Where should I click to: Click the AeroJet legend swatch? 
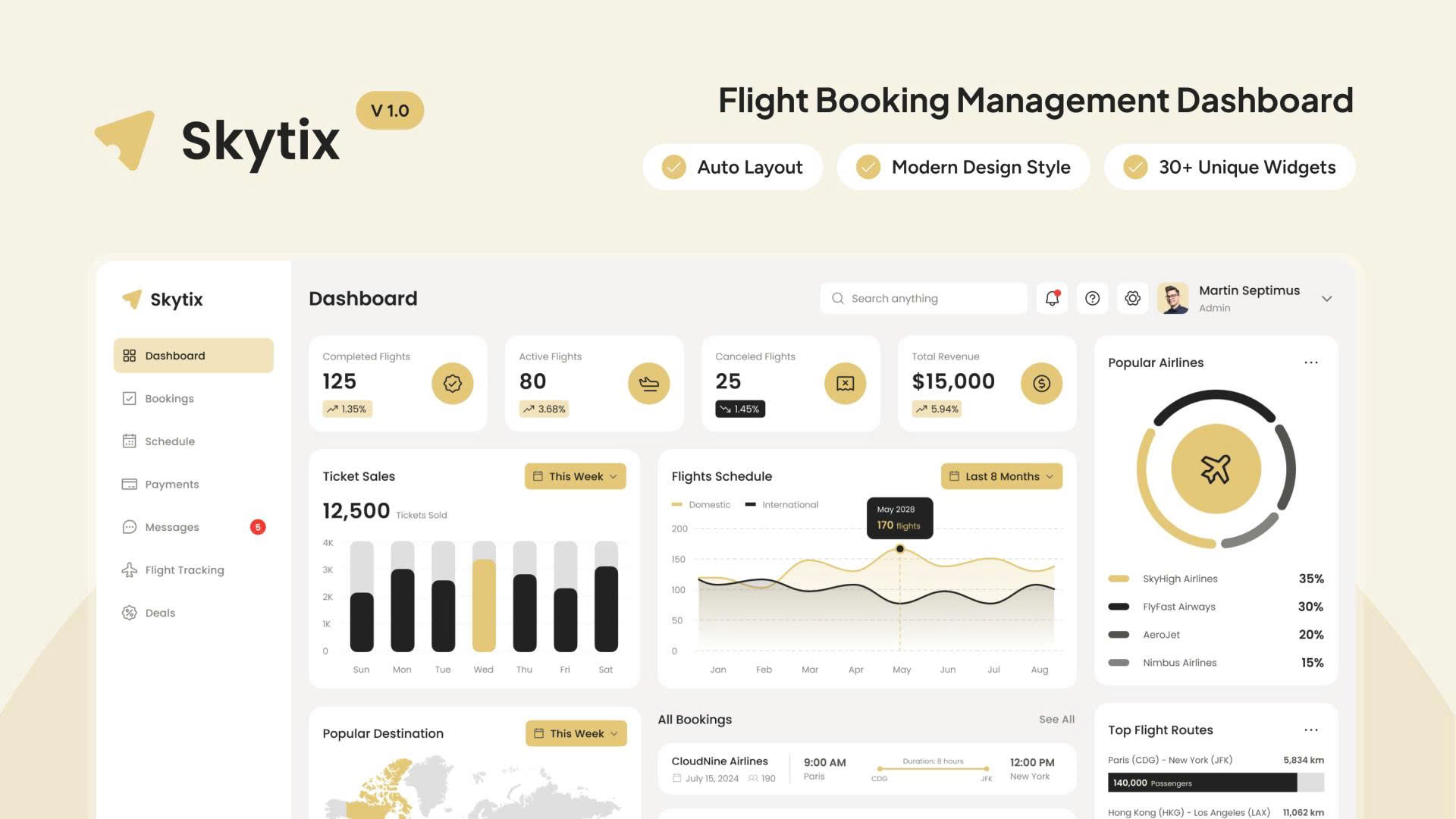[1119, 635]
